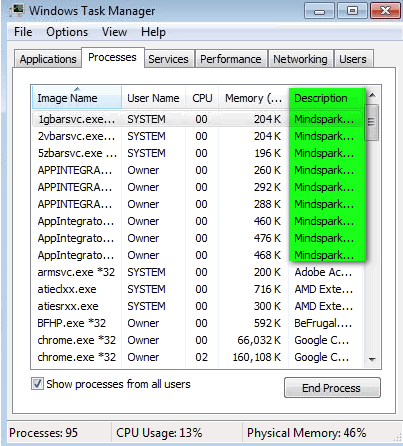The height and width of the screenshot is (446, 403).
Task: Click the Task Manager title bar icon
Action: [17, 10]
